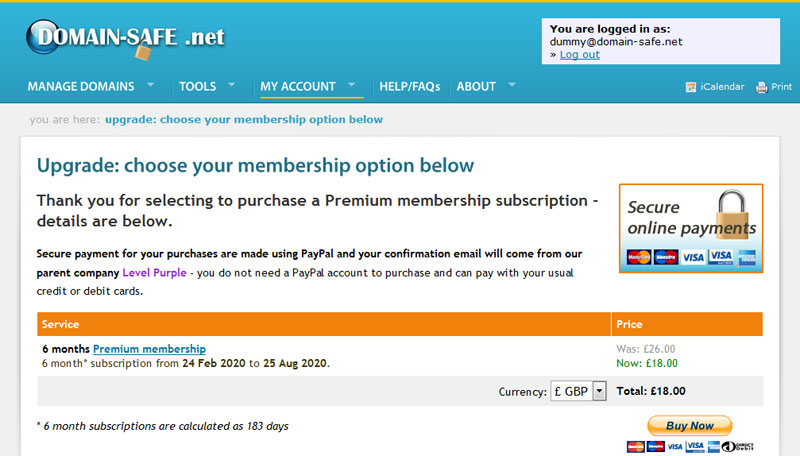Image resolution: width=800 pixels, height=456 pixels.
Task: Click the Log out link
Action: coord(579,55)
